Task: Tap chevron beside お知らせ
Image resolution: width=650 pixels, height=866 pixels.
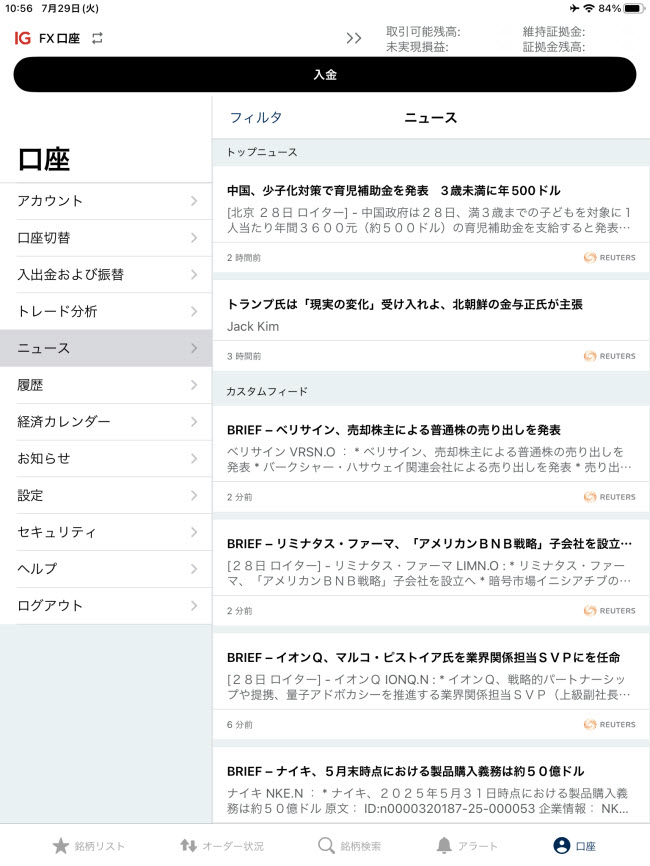Action: pos(194,458)
